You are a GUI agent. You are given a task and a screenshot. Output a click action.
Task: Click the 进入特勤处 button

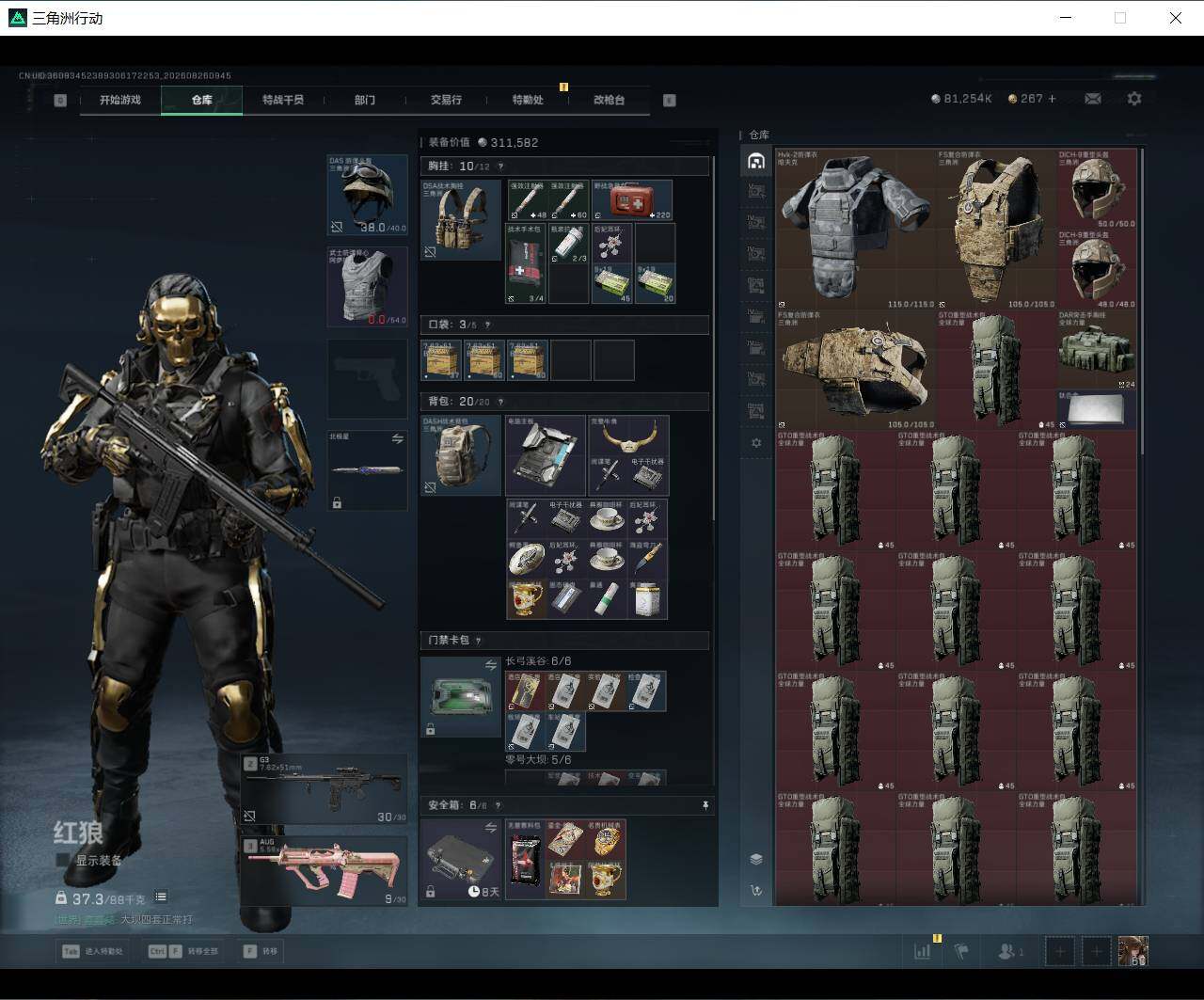coord(92,951)
